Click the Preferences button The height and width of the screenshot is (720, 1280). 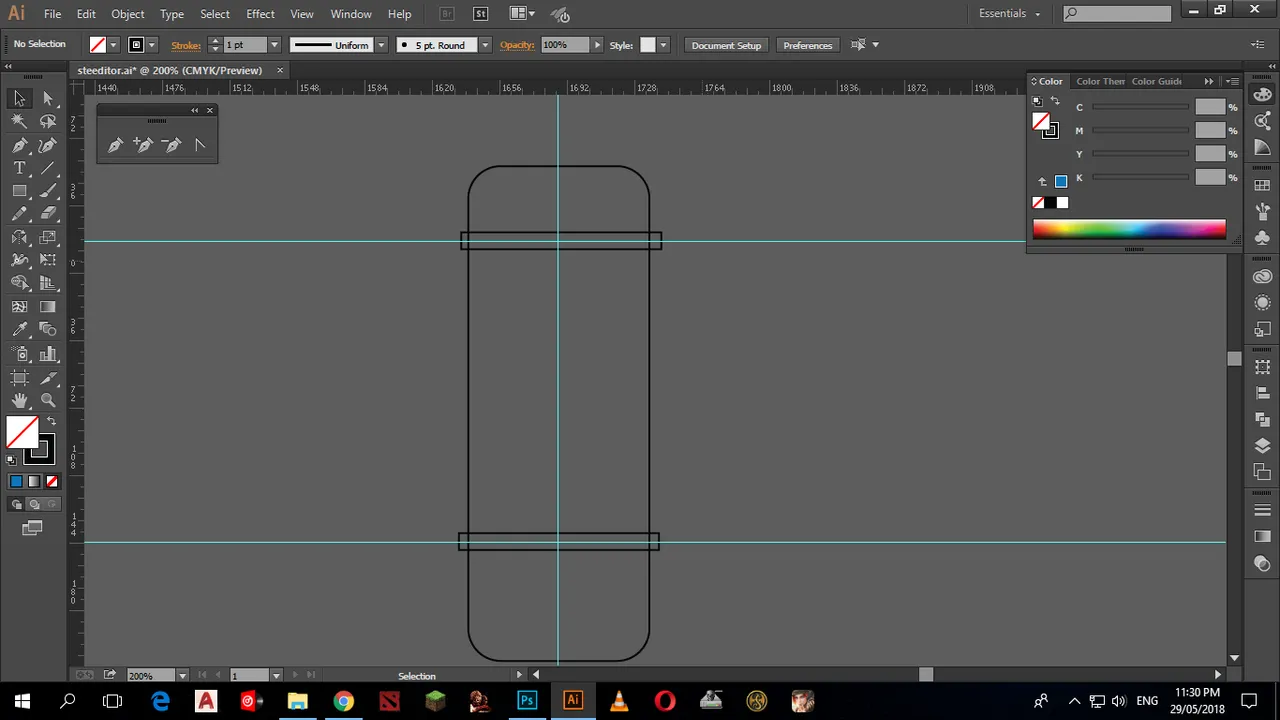pyautogui.click(x=807, y=45)
